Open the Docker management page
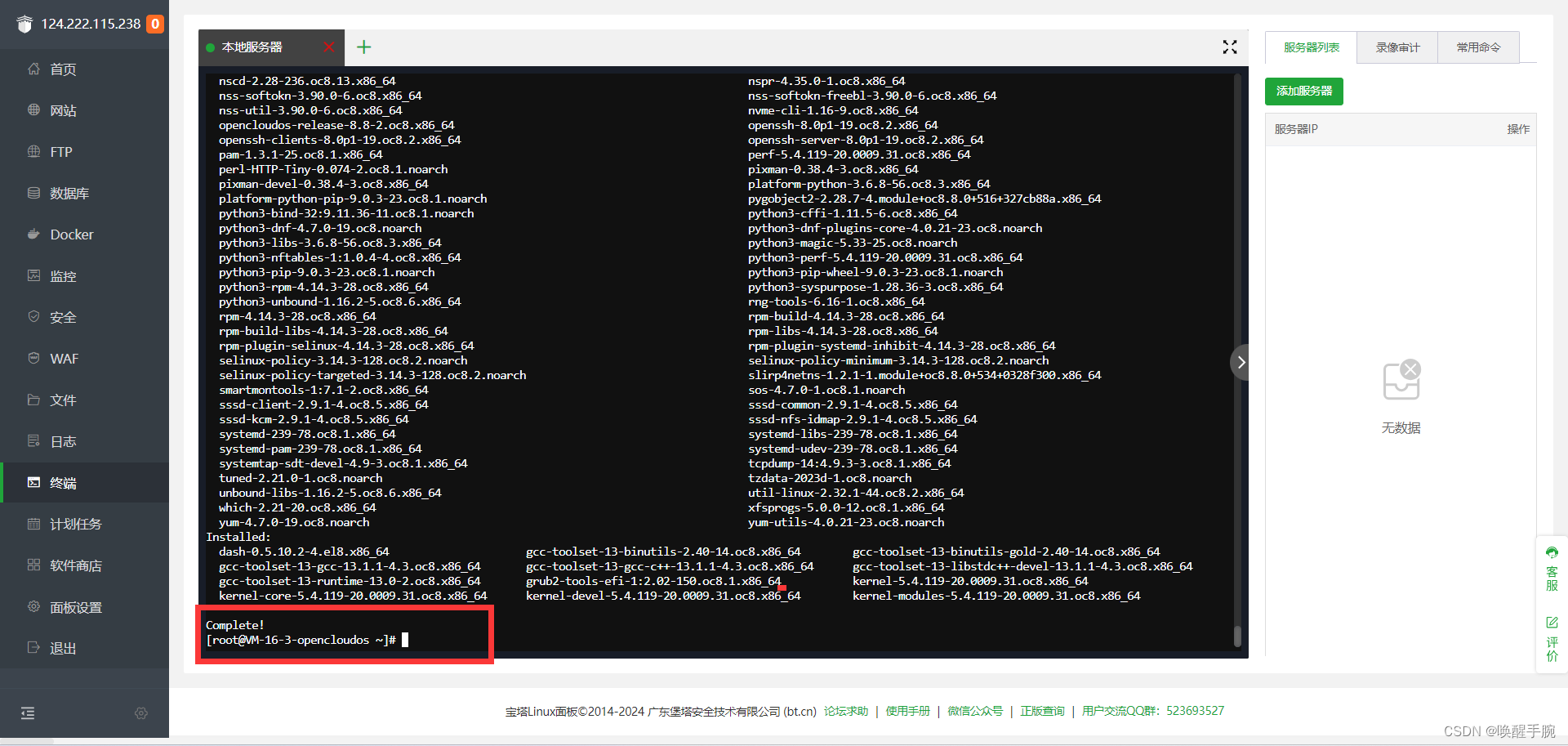The image size is (1568, 746). coord(69,235)
